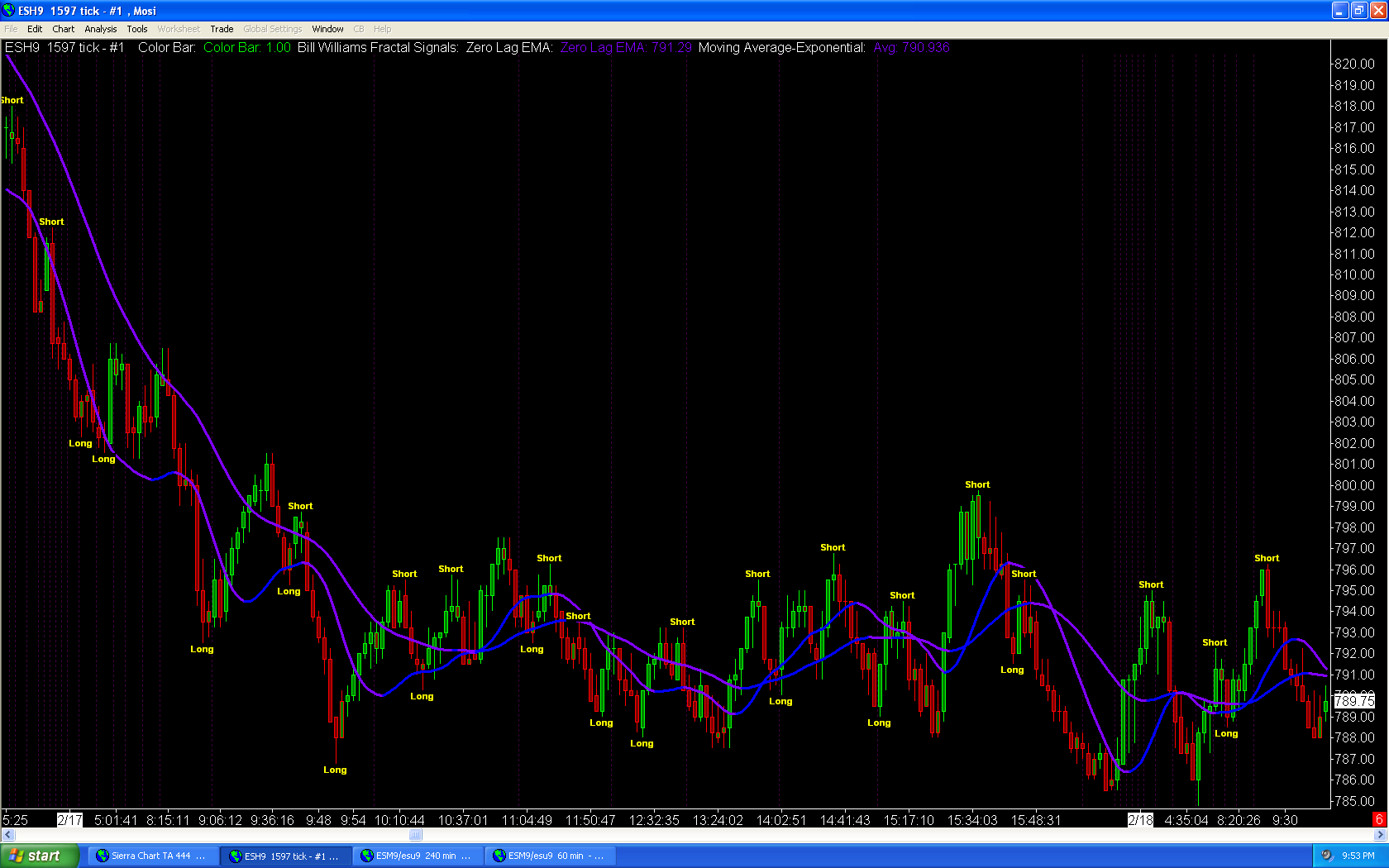This screenshot has height=868, width=1389.
Task: Click the 13:24:02 time label
Action: tap(718, 820)
